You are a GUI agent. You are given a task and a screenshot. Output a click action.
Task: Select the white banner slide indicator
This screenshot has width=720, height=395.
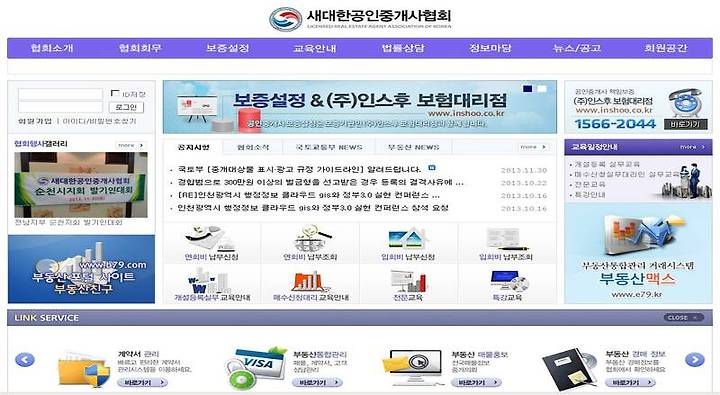(x=542, y=89)
